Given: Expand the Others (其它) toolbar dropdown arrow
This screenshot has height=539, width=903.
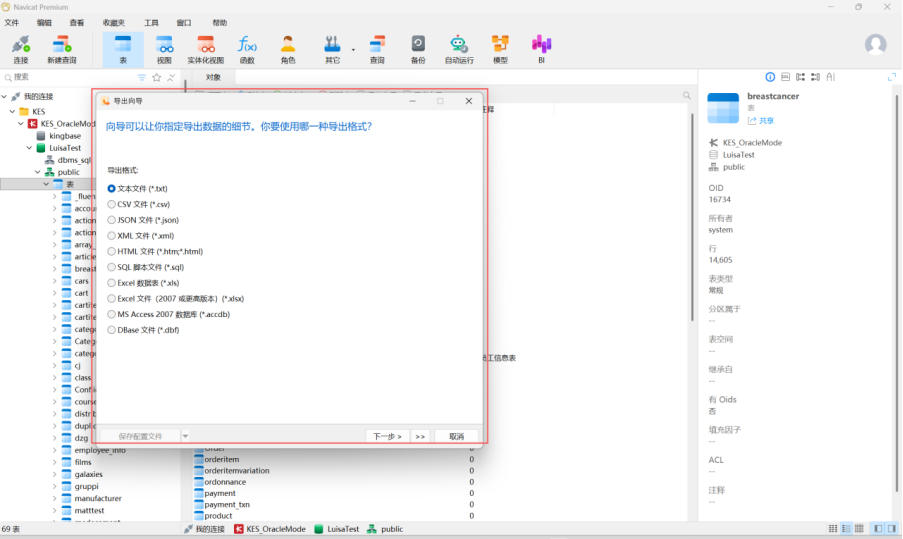Looking at the screenshot, I should click(x=353, y=49).
